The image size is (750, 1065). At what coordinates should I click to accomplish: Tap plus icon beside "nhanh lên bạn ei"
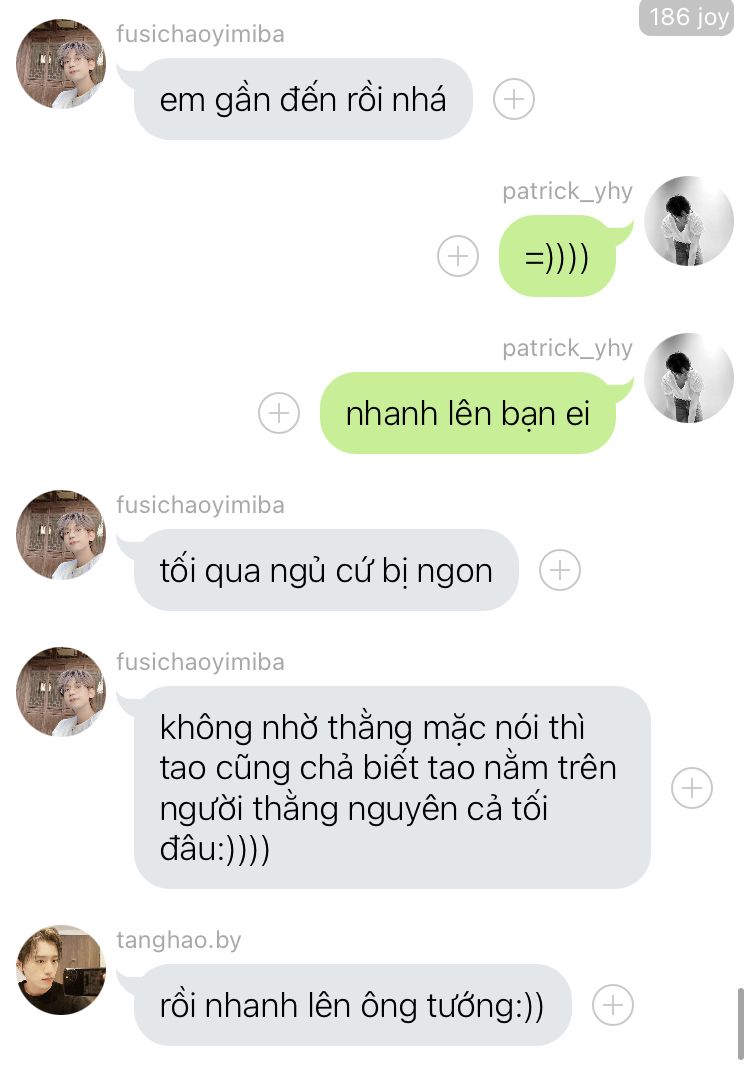click(x=279, y=413)
